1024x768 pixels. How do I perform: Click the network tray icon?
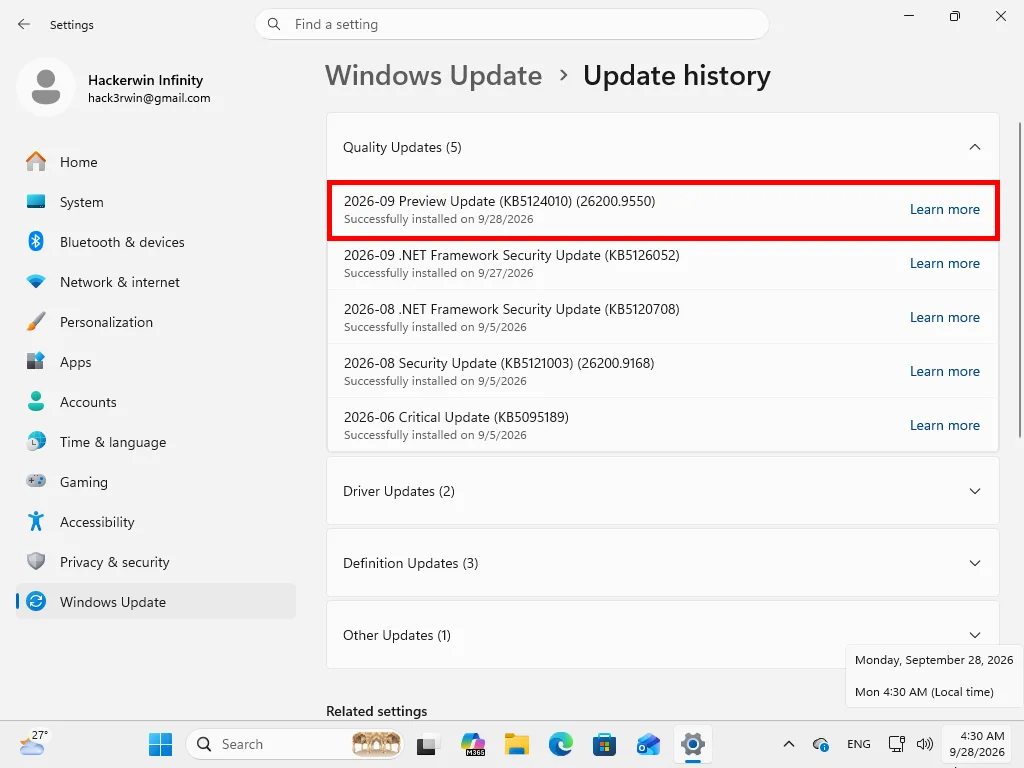point(896,744)
